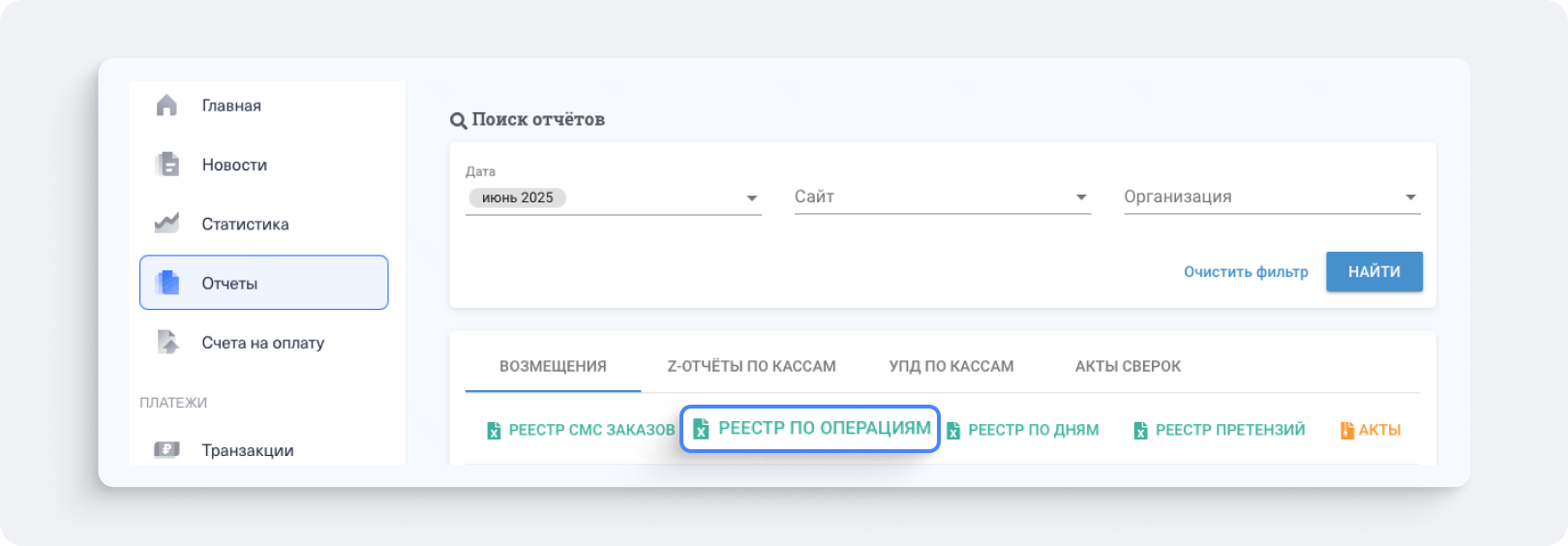
Task: Click the Статистика chart icon
Action: [166, 224]
